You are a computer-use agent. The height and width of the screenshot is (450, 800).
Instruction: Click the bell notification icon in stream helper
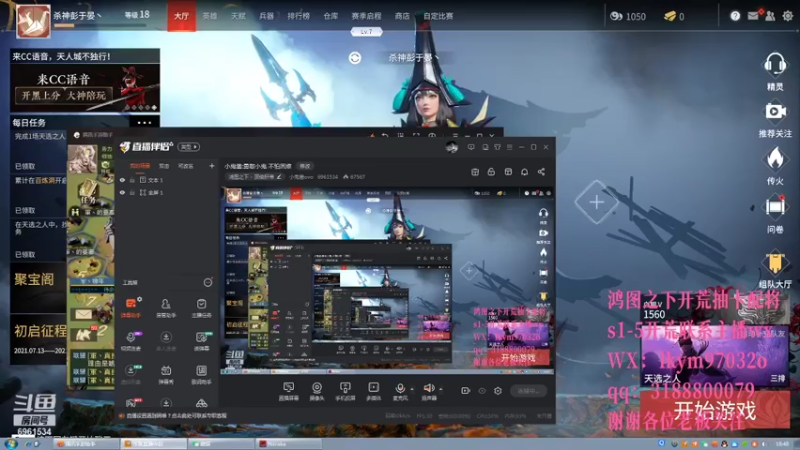[x=524, y=172]
